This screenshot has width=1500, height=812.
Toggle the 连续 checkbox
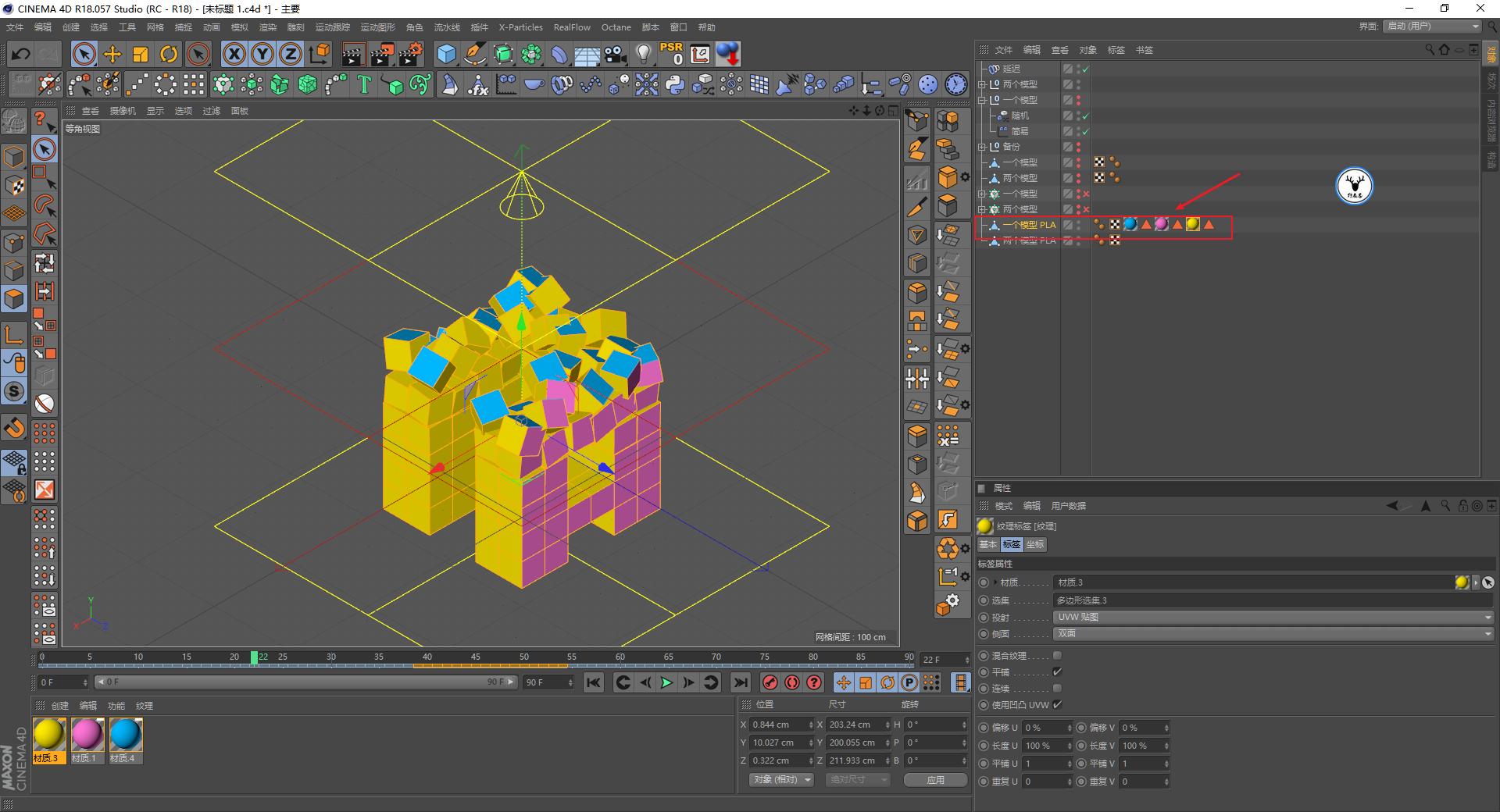1057,689
